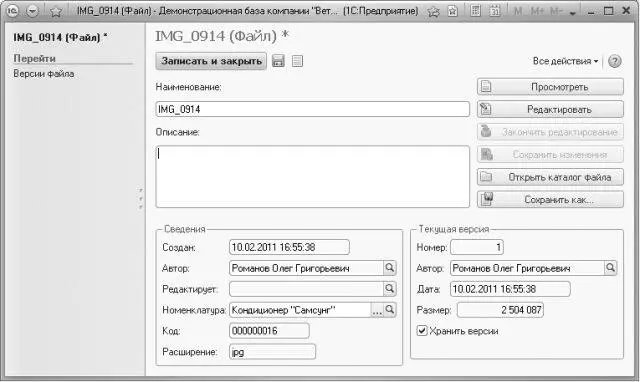The width and height of the screenshot is (640, 382).
Task: Toggle 'Хранить версии' checkbox
Action: (422, 331)
